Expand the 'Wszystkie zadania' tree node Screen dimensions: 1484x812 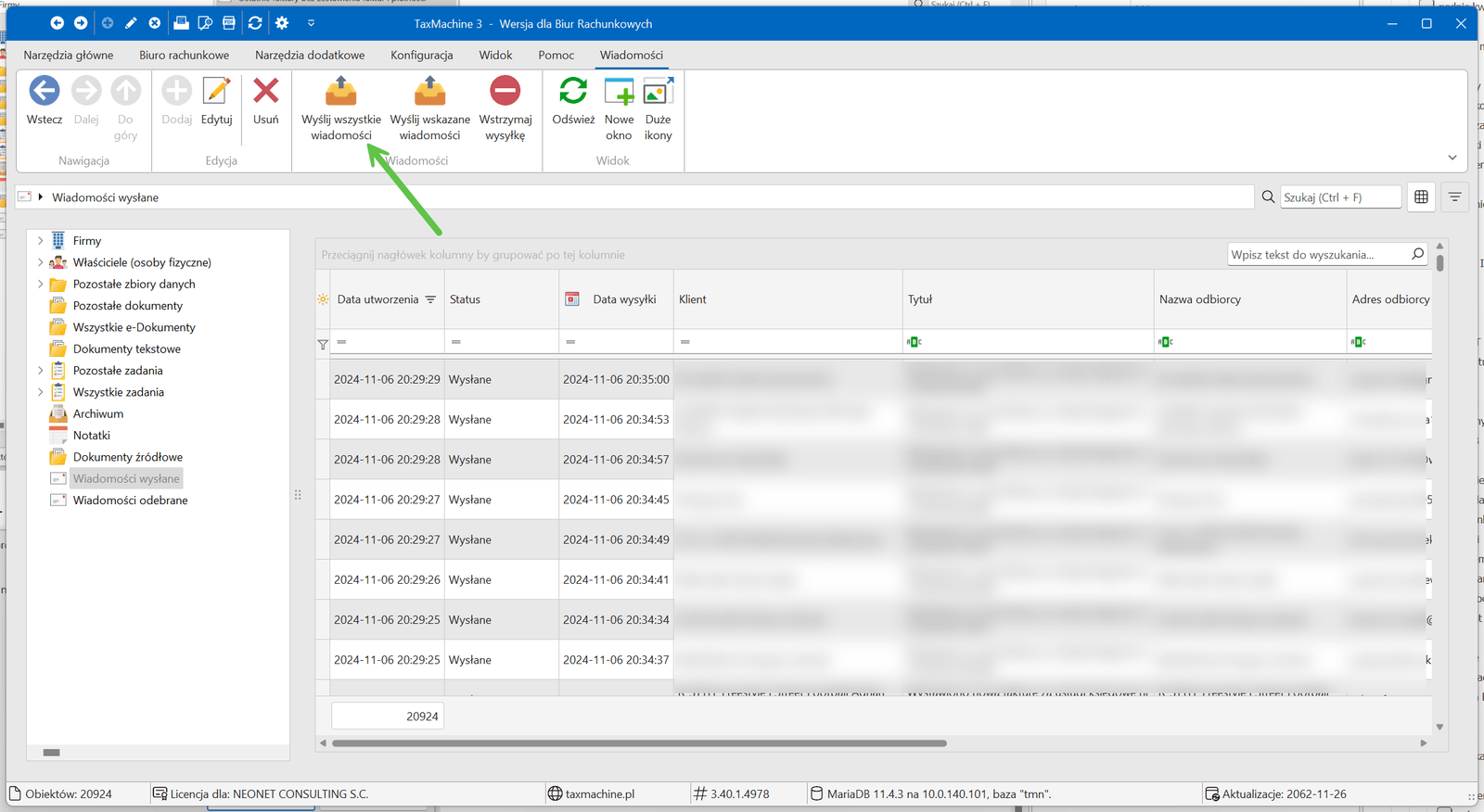[40, 392]
